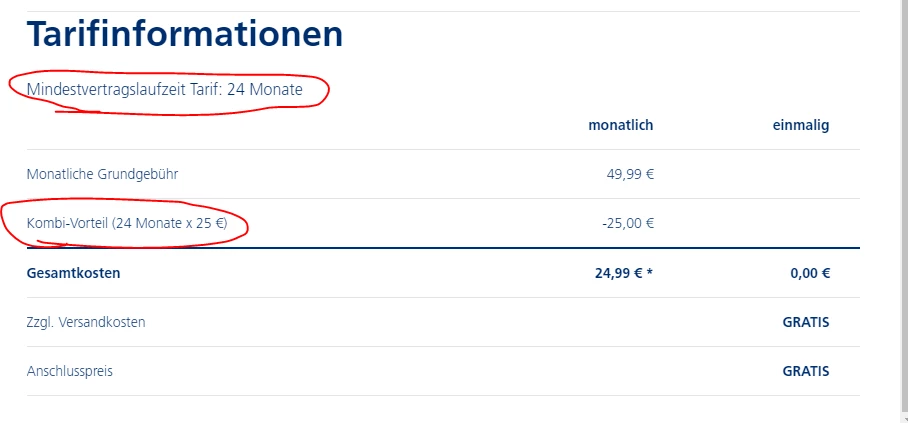Click the -25,00 € discount value

(x=628, y=223)
